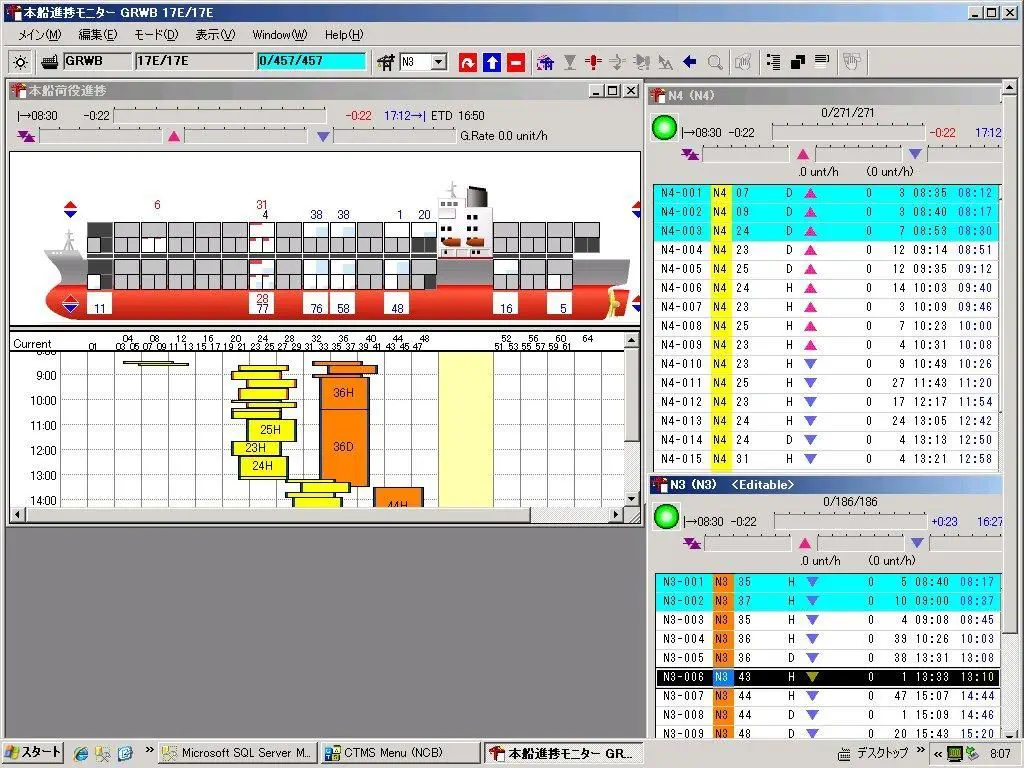Click the blue up-arrow toolbar icon
Viewport: 1024px width, 768px height.
[x=491, y=63]
